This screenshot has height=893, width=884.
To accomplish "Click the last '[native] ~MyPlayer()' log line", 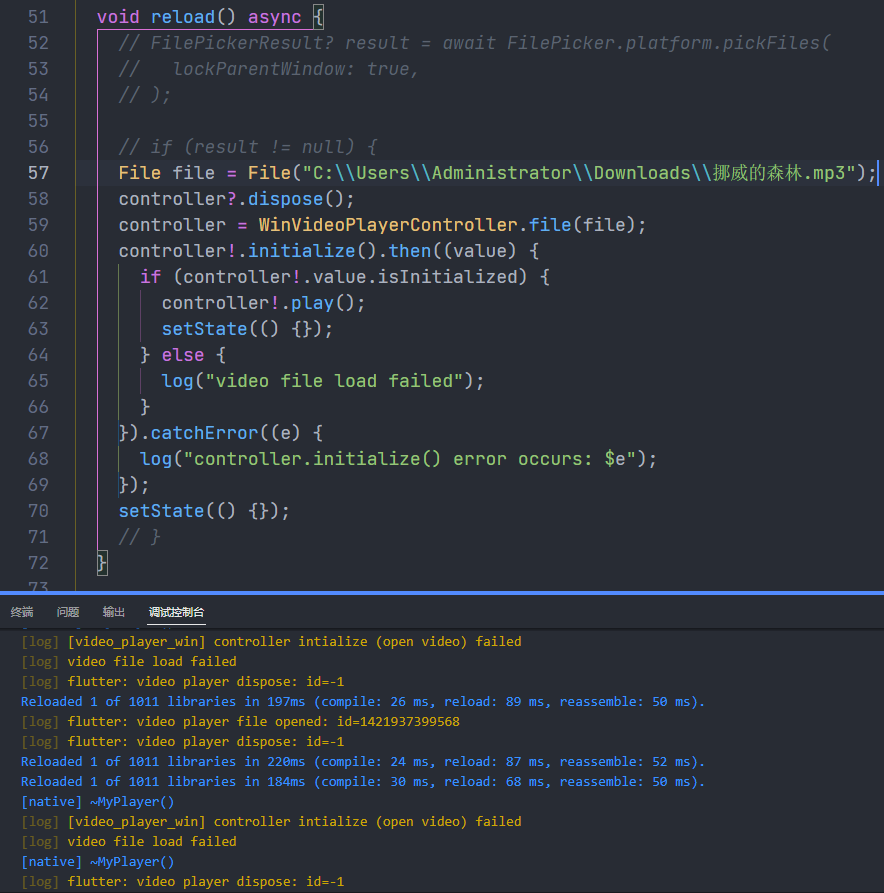I will 97,862.
